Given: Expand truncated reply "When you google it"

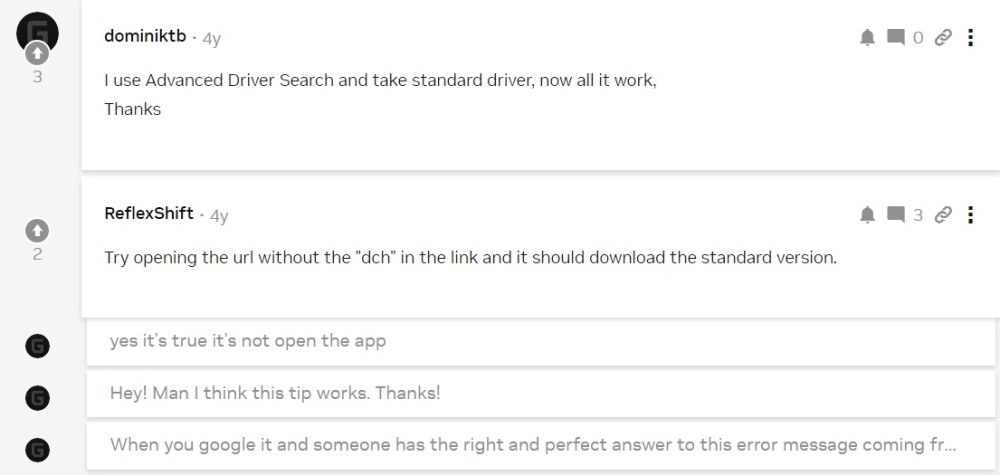Looking at the screenshot, I should (532, 445).
